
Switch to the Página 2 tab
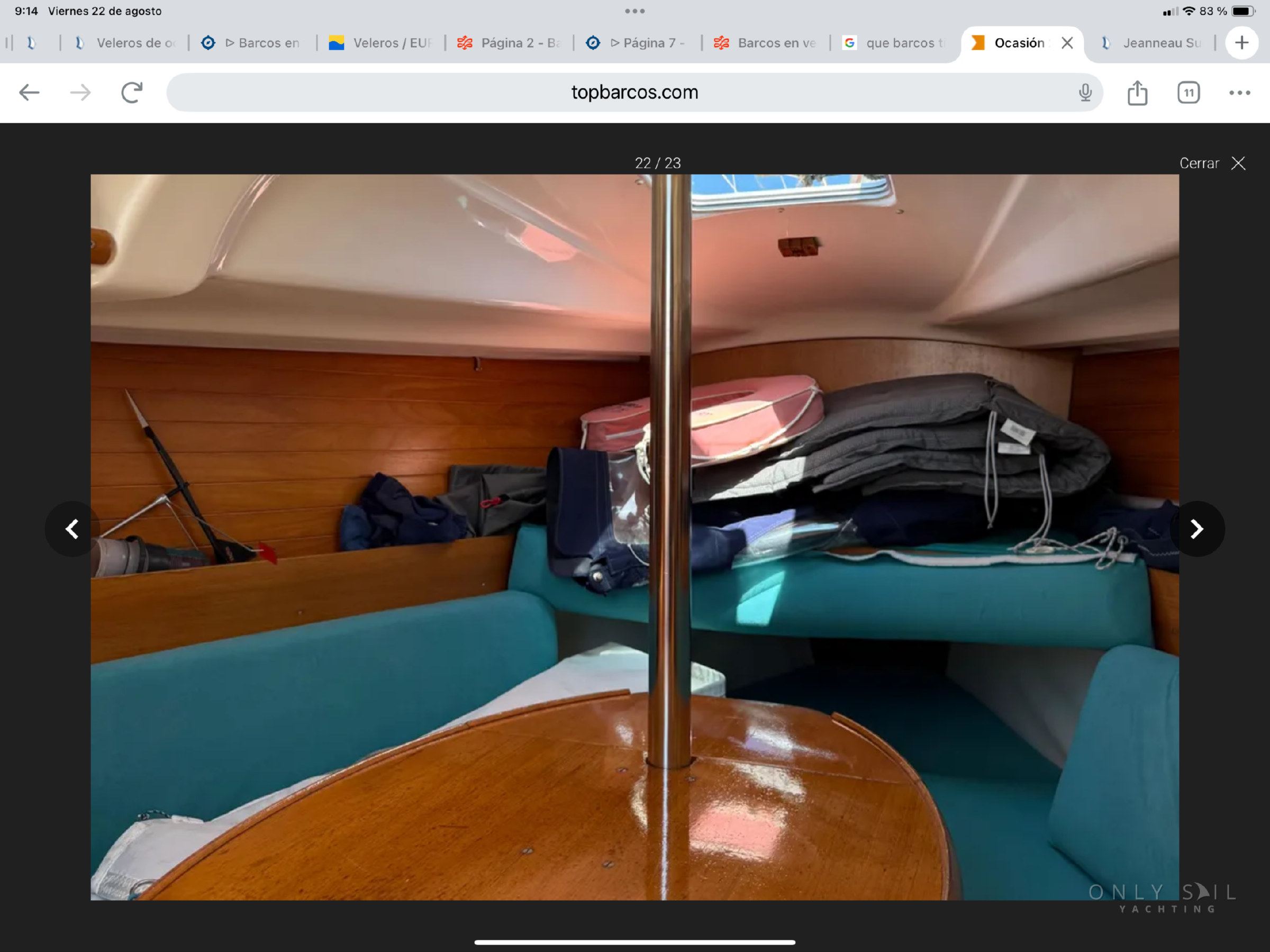pos(509,43)
